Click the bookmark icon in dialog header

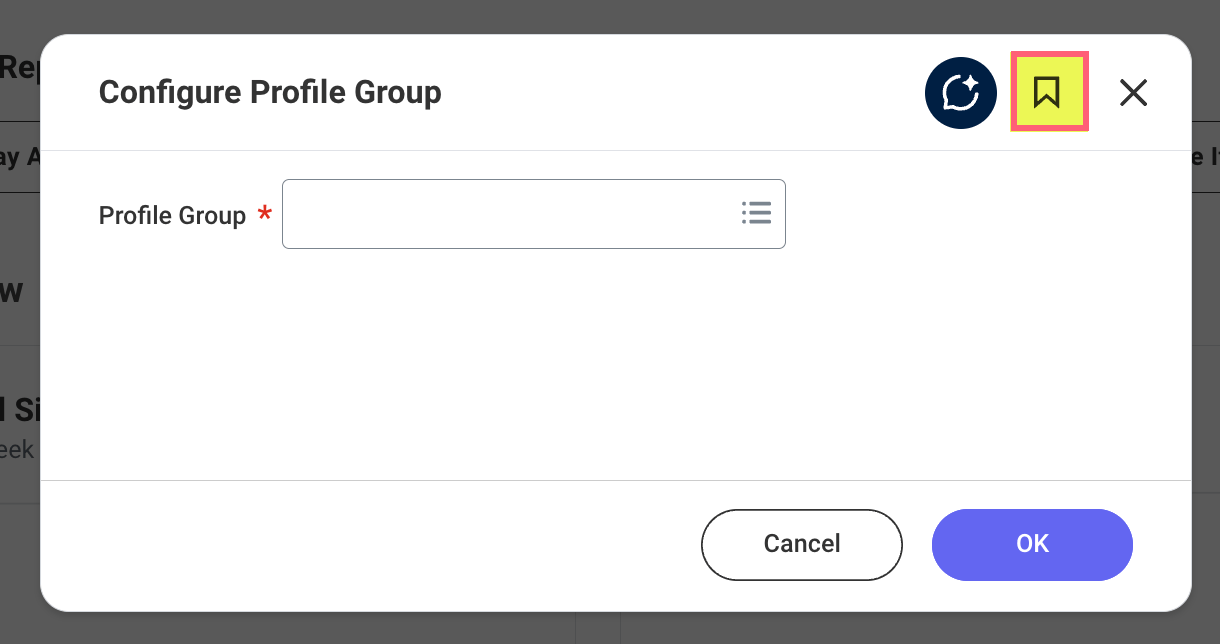coord(1048,92)
